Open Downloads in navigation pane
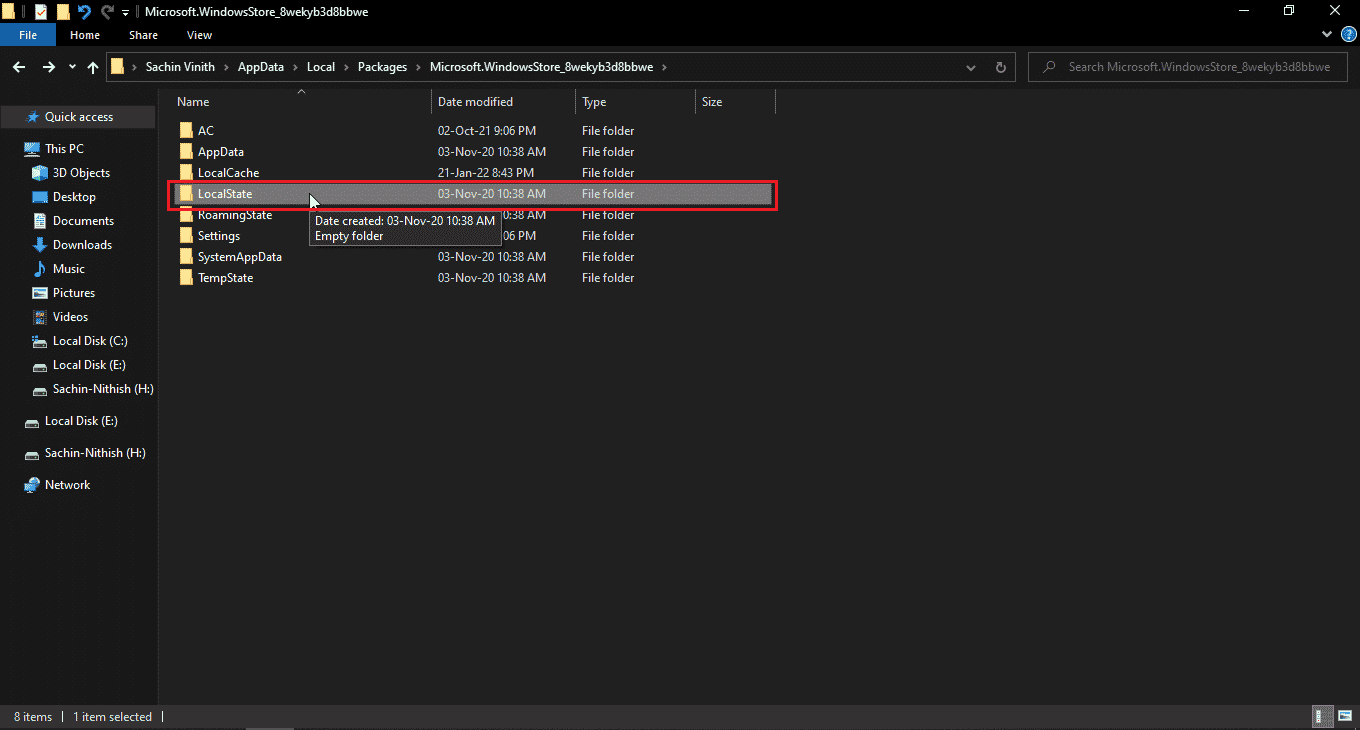The width and height of the screenshot is (1360, 730). click(82, 245)
